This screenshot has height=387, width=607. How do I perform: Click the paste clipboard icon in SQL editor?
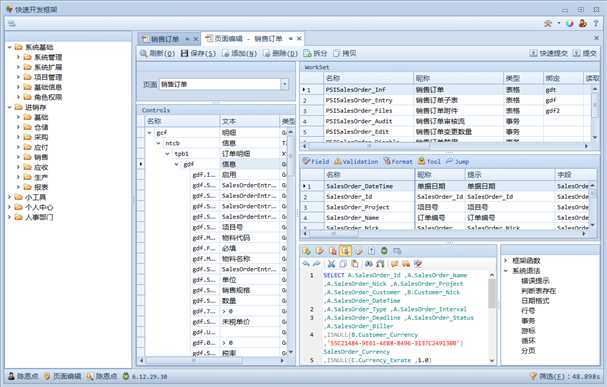355,264
